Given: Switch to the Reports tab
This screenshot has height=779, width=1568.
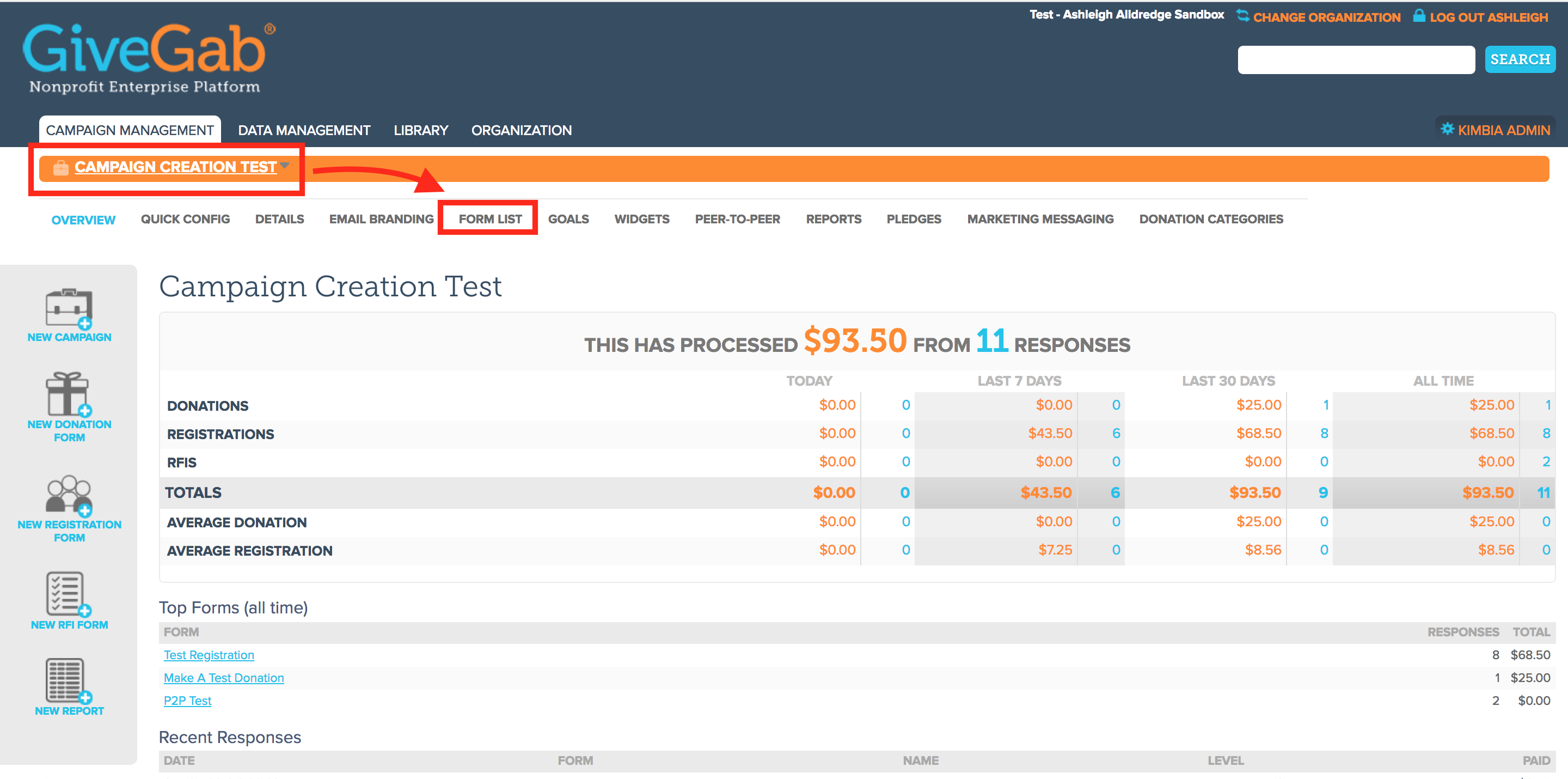Looking at the screenshot, I should click(834, 220).
